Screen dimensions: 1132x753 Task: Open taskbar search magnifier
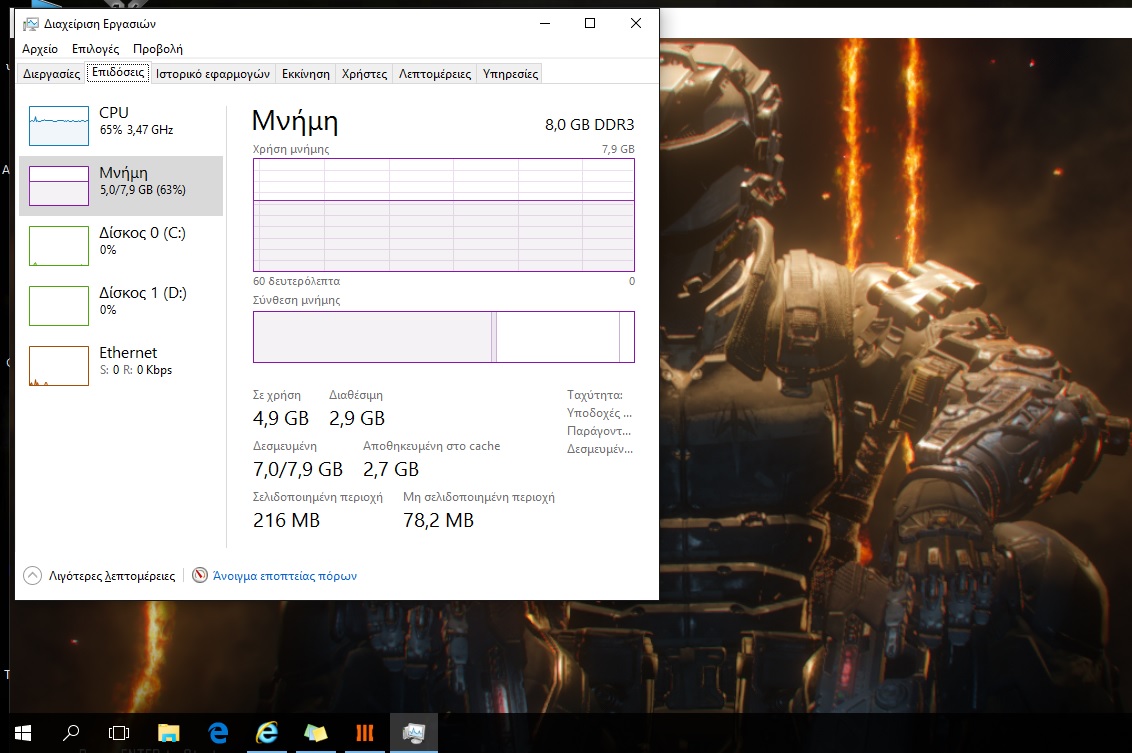pyautogui.click(x=71, y=734)
